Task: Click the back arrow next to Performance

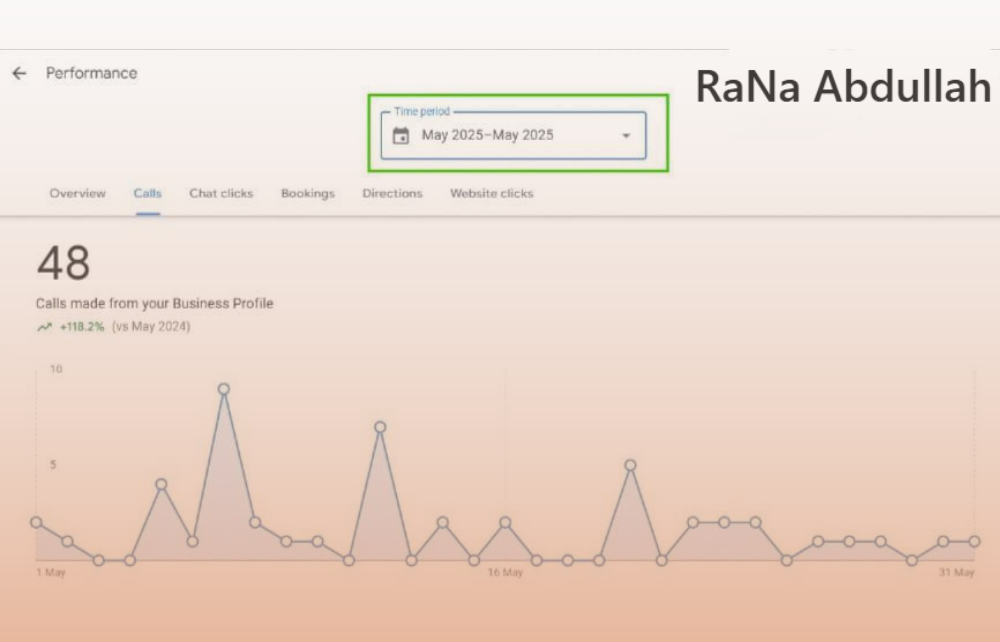Action: point(19,73)
